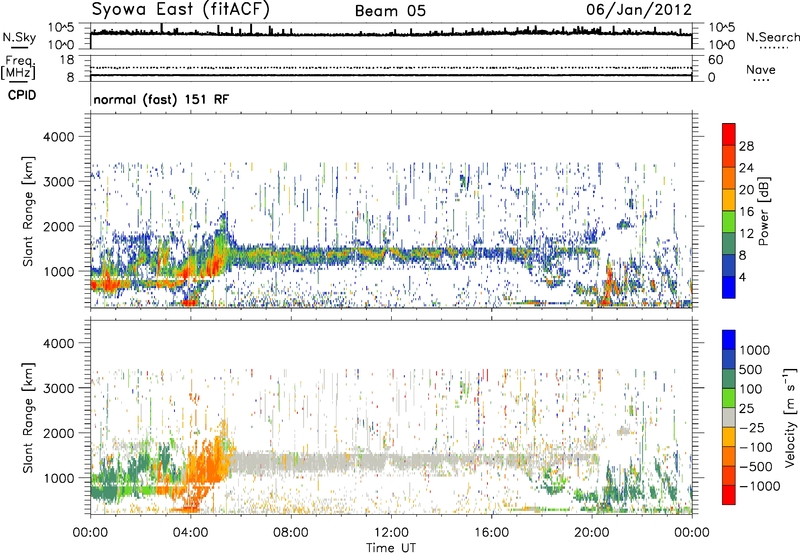
Task: Click the solid frequency line near 8 MHz
Action: 391,75
